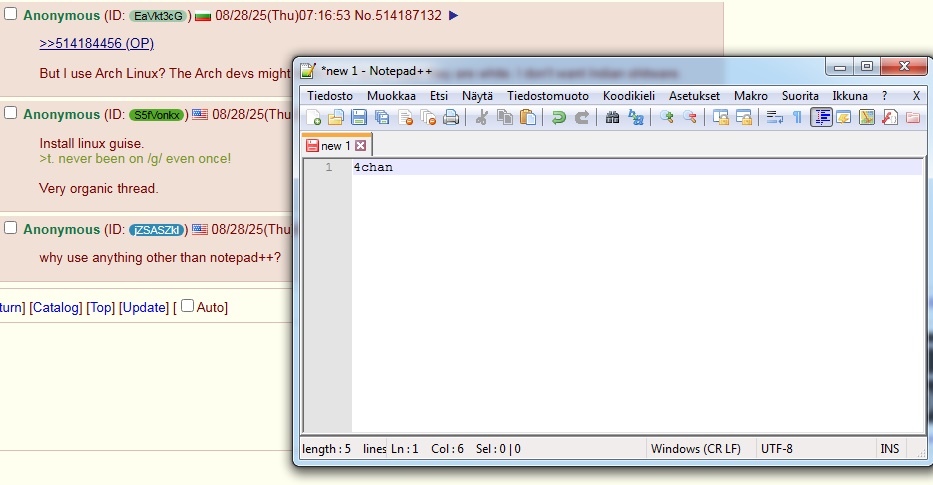Click line number 1 in the margin
The width and height of the screenshot is (933, 485).
(328, 167)
